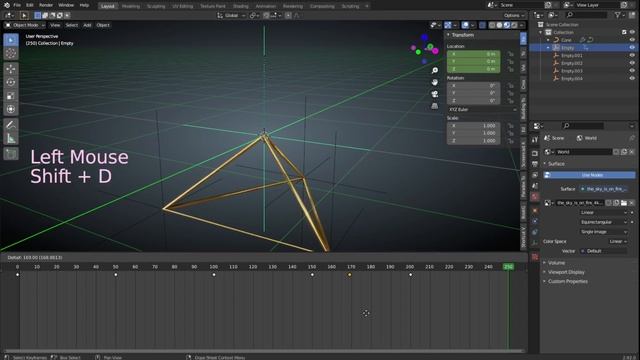Open World properties tab icon
Screen dimensions: 640x360
[535, 197]
